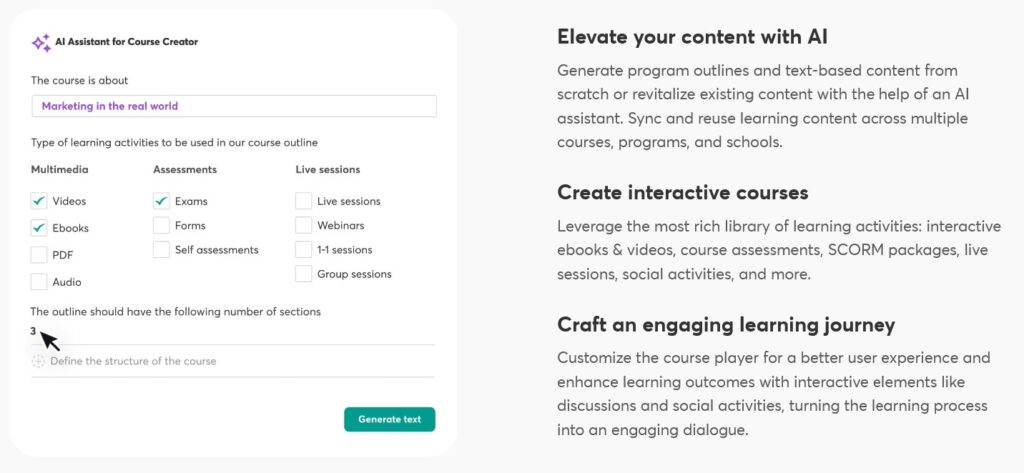Check the 1-1 sessions checkbox
This screenshot has height=473, width=1024.
[304, 250]
